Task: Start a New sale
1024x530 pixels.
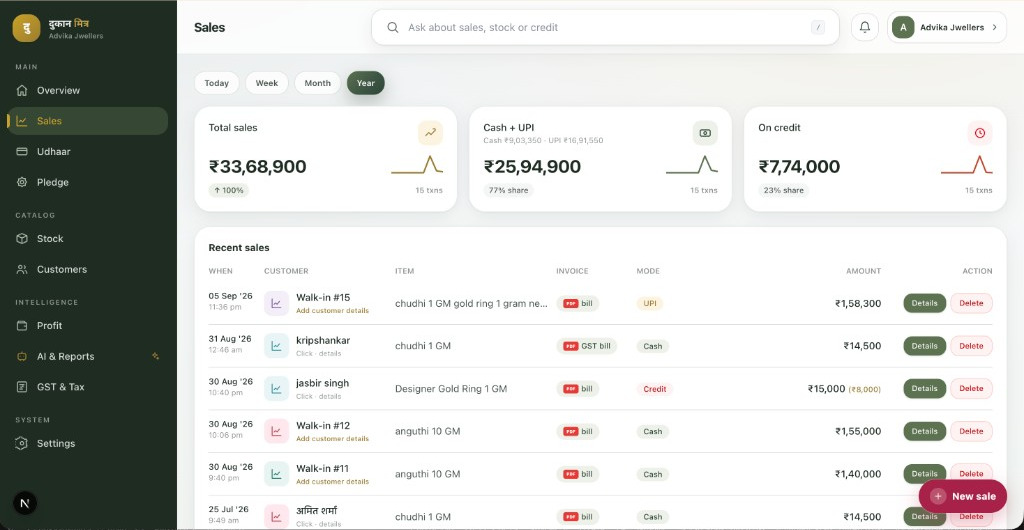Action: pos(963,496)
